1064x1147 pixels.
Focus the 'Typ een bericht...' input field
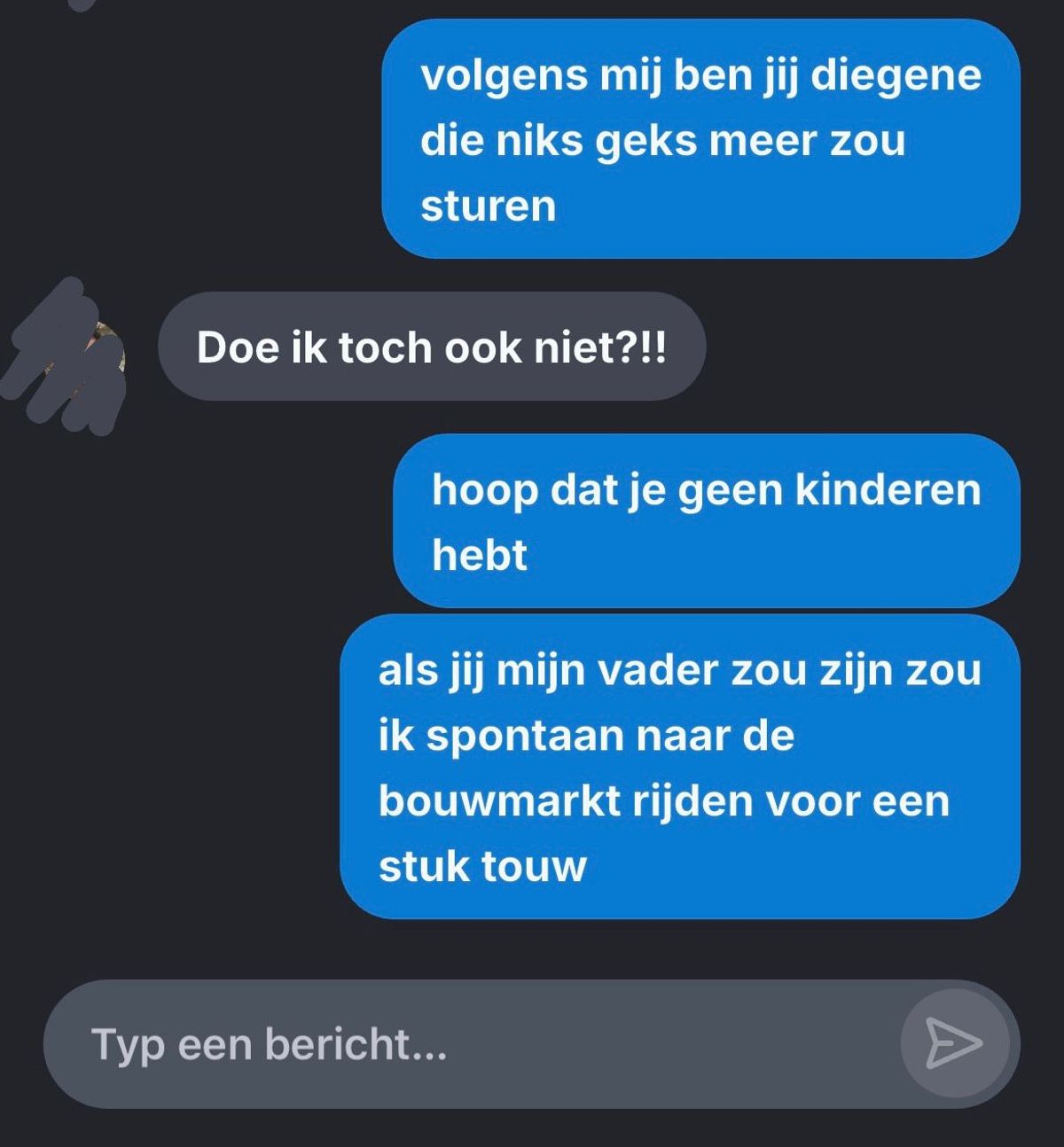(x=531, y=1044)
